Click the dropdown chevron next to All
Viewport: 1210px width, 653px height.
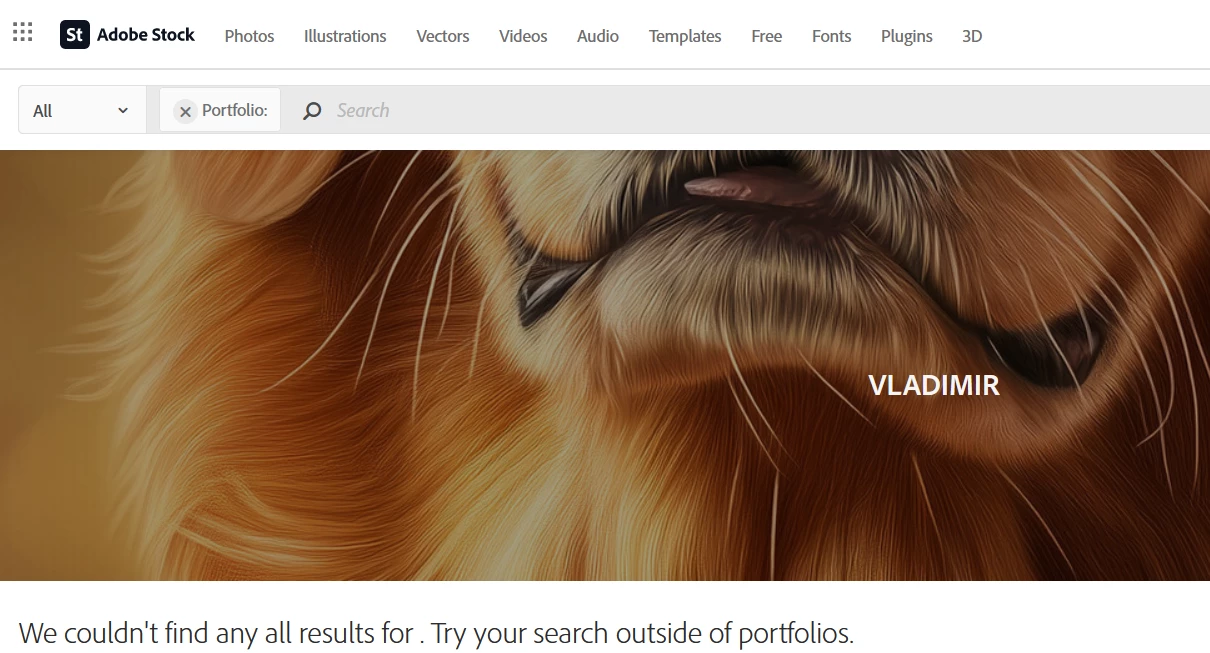point(123,111)
